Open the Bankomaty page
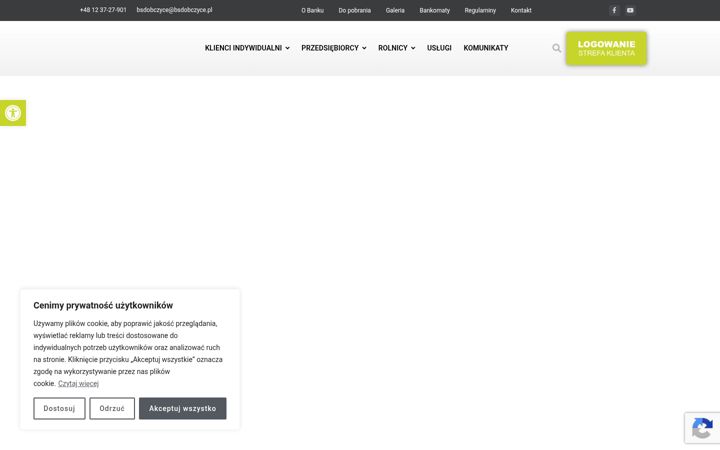Image resolution: width=720 pixels, height=450 pixels. click(x=434, y=10)
